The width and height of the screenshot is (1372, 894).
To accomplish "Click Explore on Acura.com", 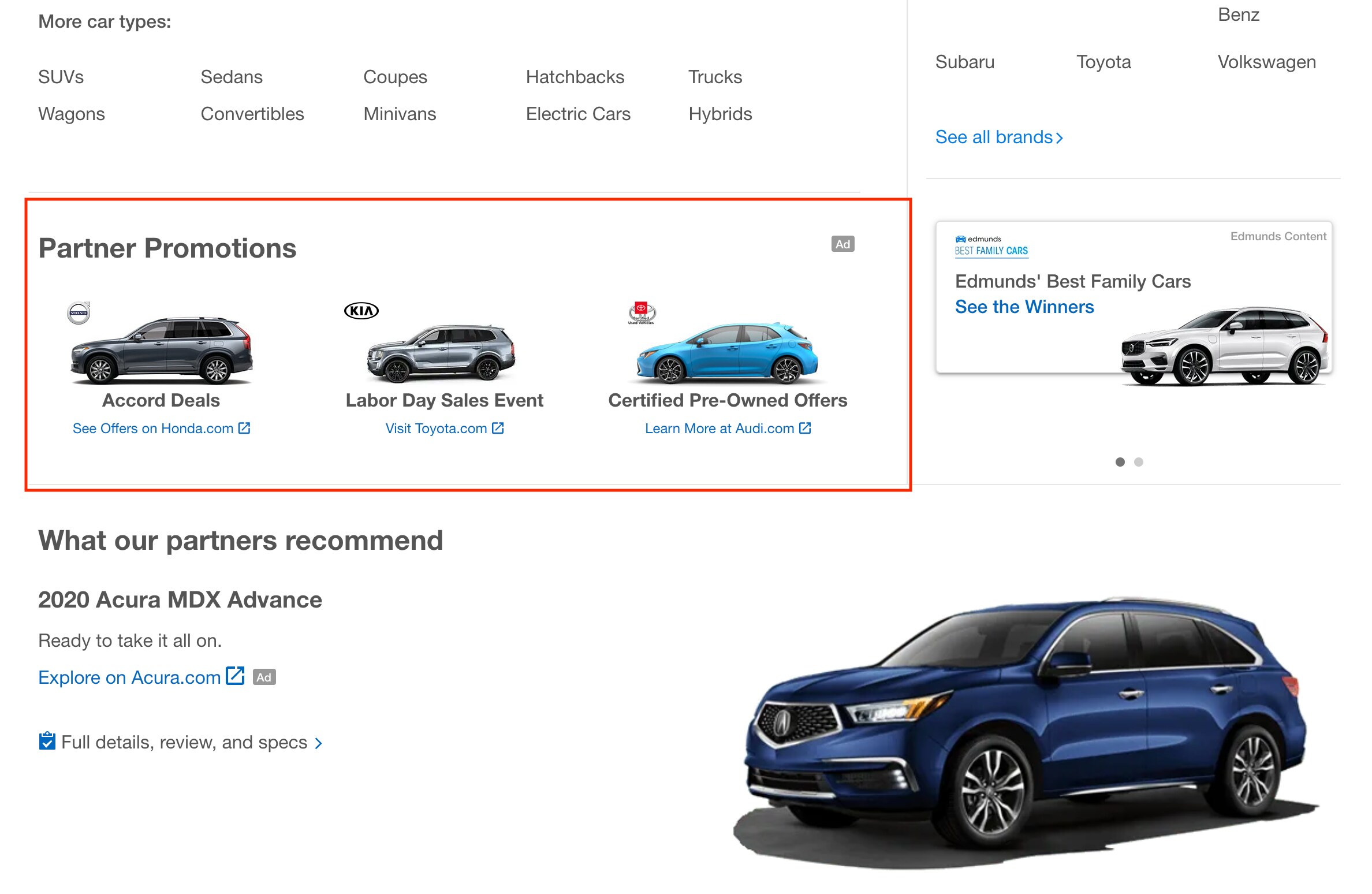I will click(x=129, y=677).
